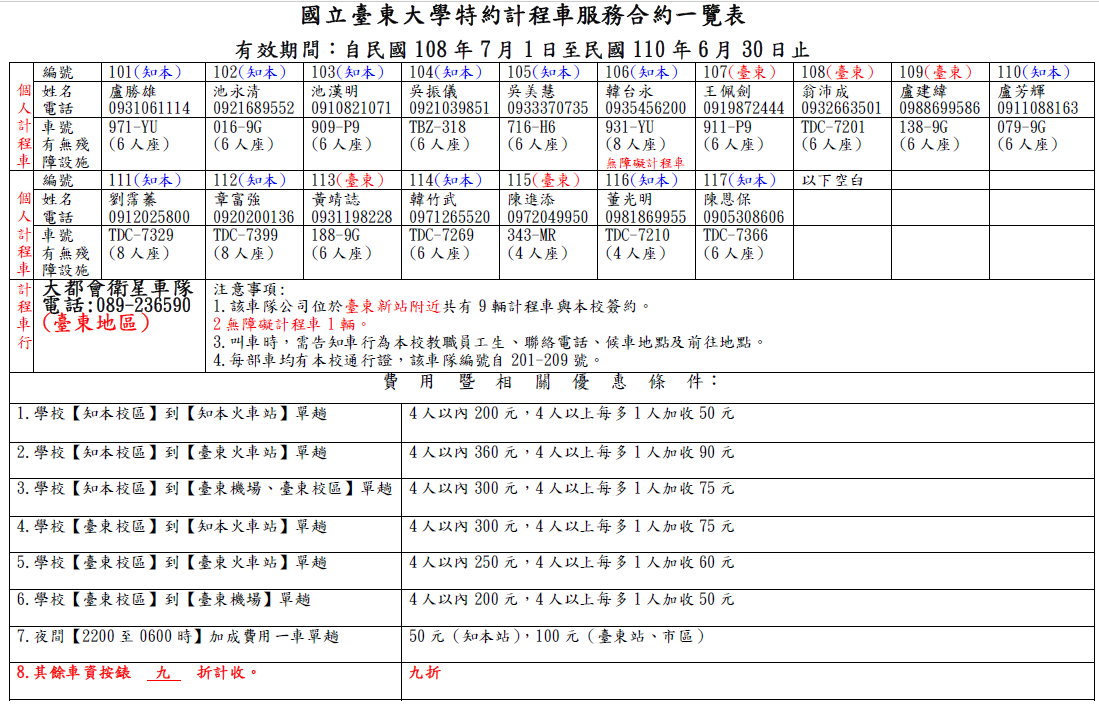This screenshot has height=708, width=1099.
Task: Click note 1 about 臺東新站附近
Action: [x=432, y=306]
